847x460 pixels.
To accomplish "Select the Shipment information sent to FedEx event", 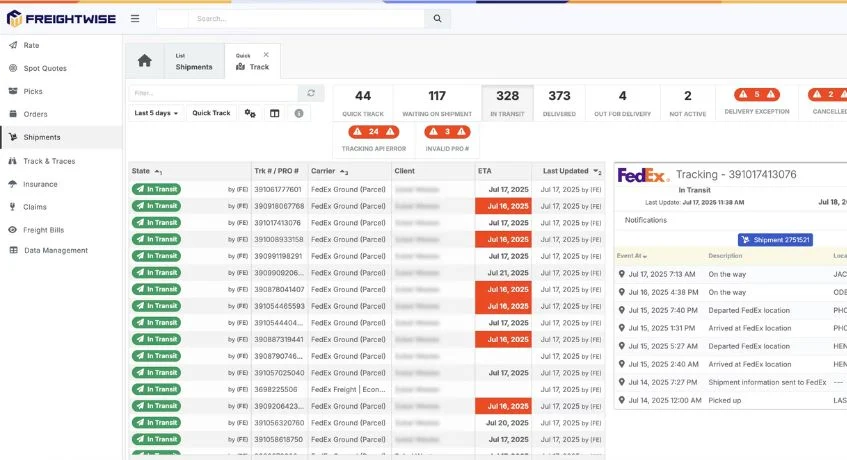I will point(767,382).
